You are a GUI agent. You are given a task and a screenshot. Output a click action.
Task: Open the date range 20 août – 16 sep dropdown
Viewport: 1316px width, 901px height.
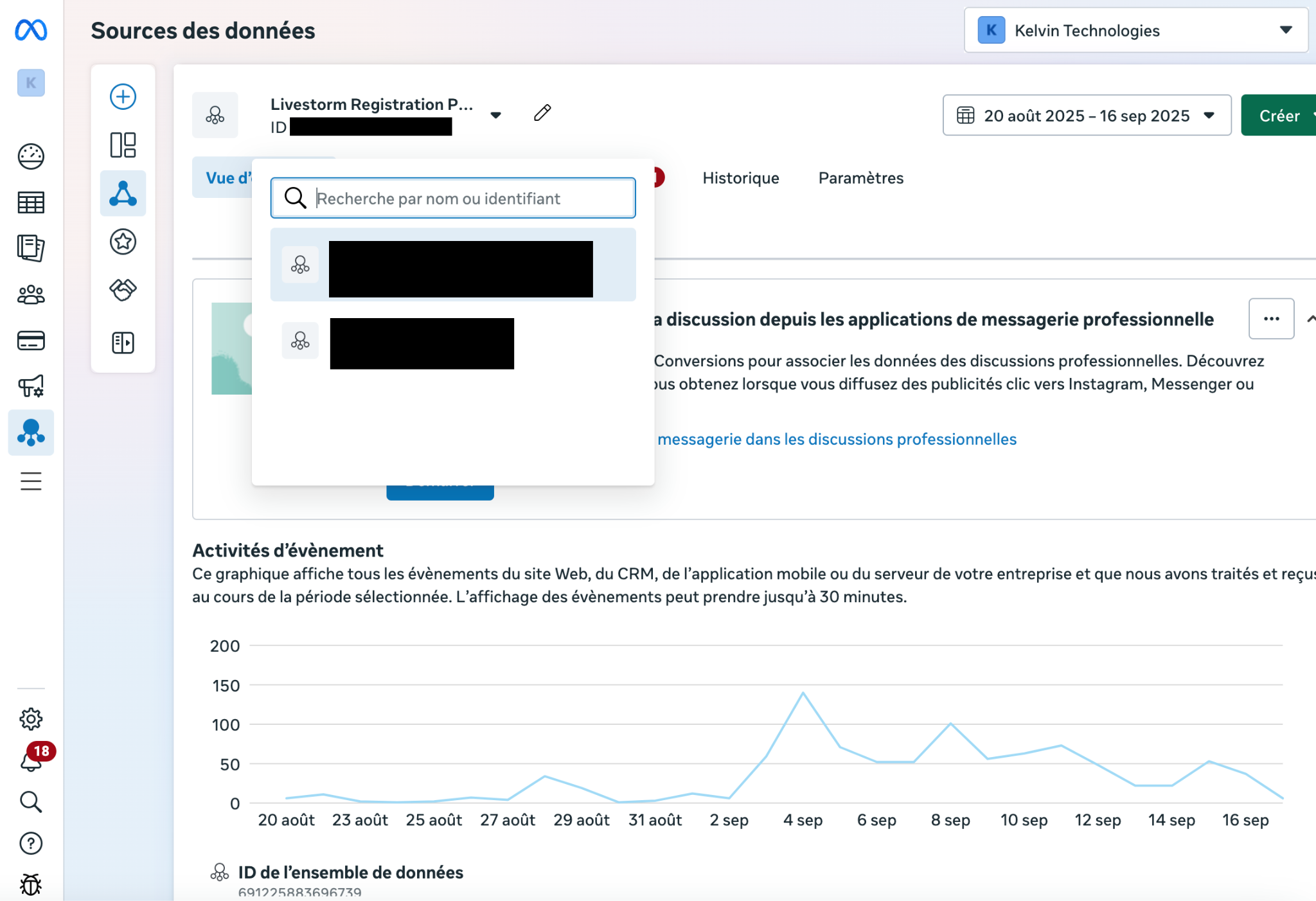point(1086,116)
